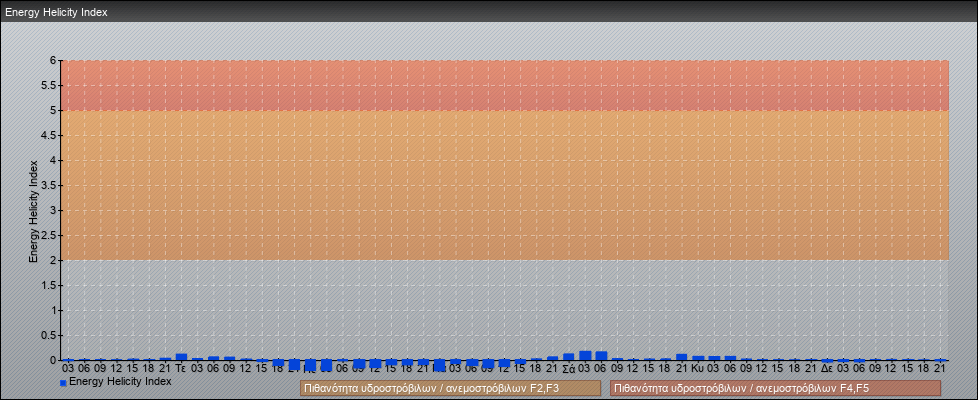Image resolution: width=978 pixels, height=400 pixels.
Task: Click the F4,F5 waterspout probability band label
Action: pos(775,388)
